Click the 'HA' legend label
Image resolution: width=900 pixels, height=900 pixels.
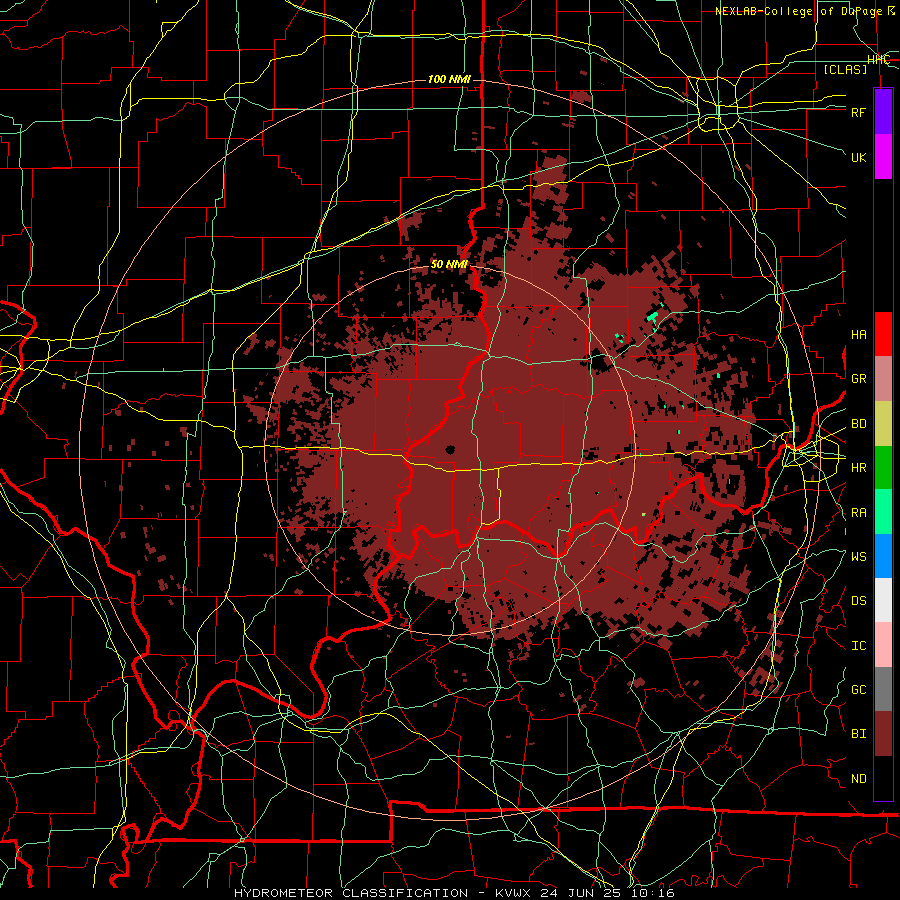(x=859, y=335)
